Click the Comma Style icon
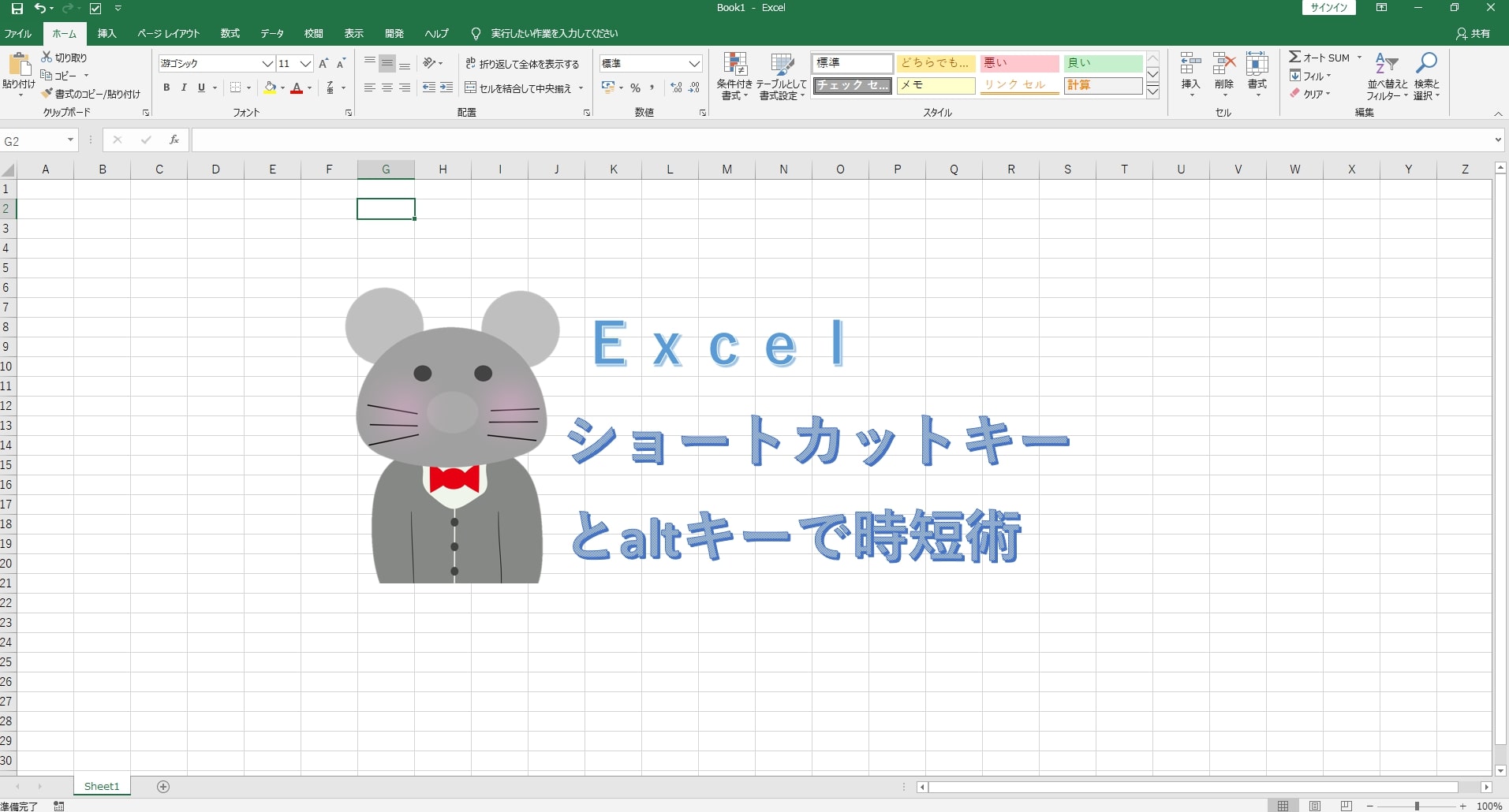This screenshot has width=1509, height=812. coord(652,88)
